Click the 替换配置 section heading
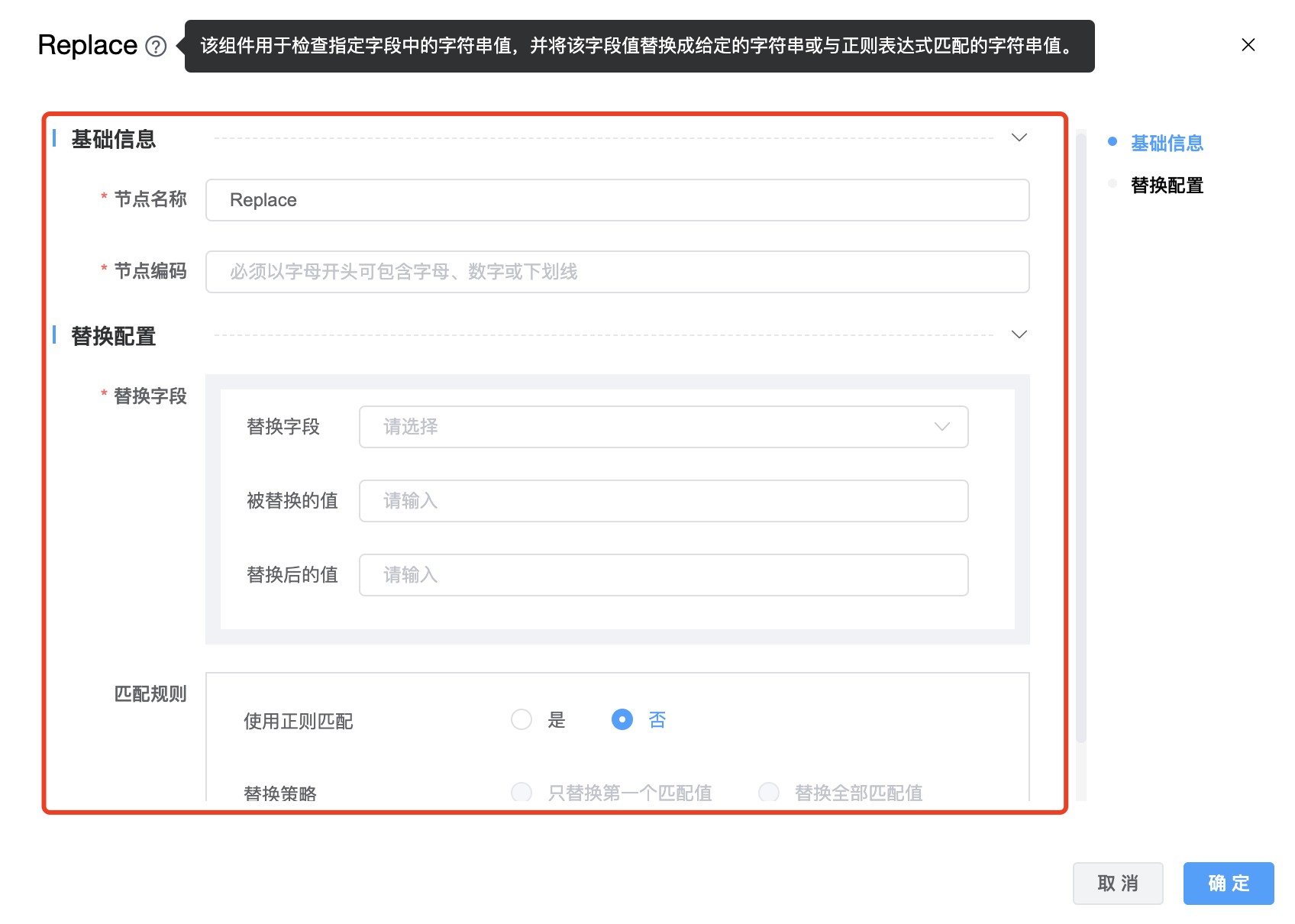Screen dimensions: 1295x924 point(114,336)
